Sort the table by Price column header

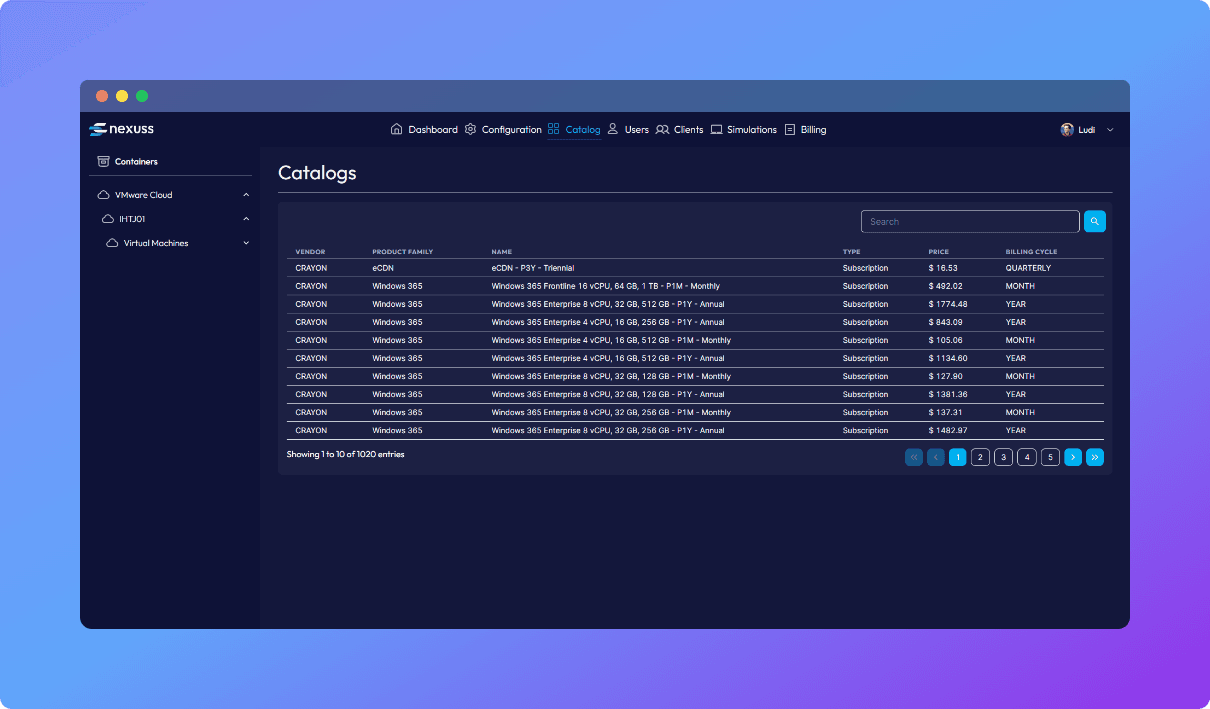(938, 252)
